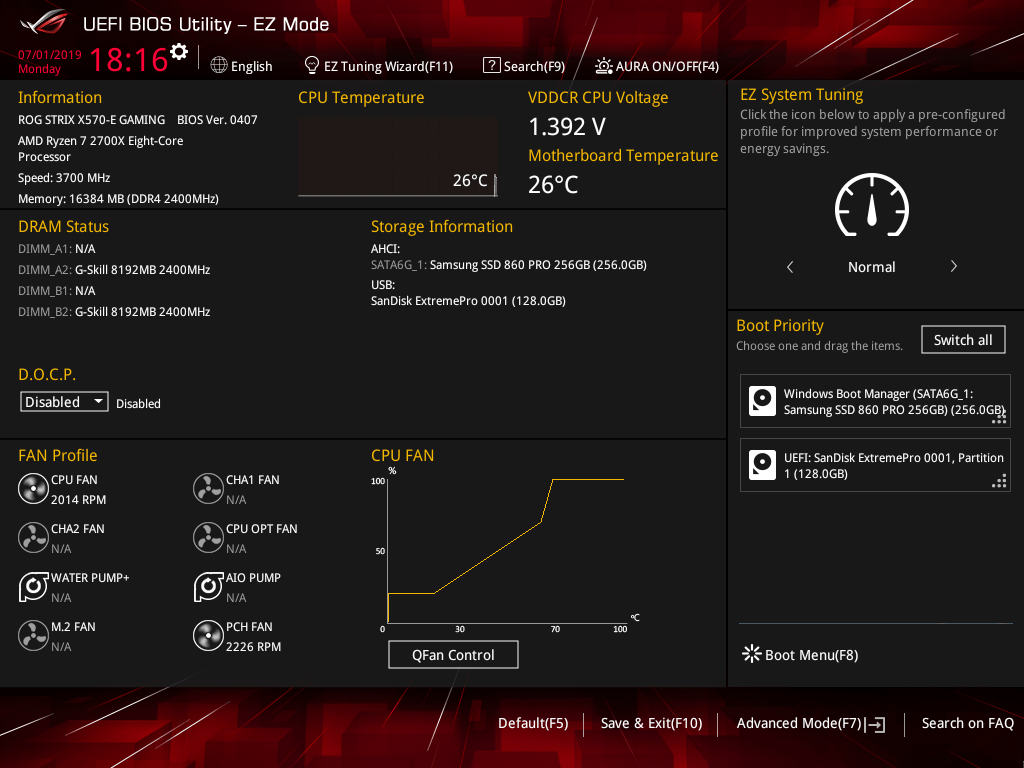Image resolution: width=1024 pixels, height=768 pixels.
Task: Click the EZ Tuning Wizard lightbulb icon
Action: point(312,65)
